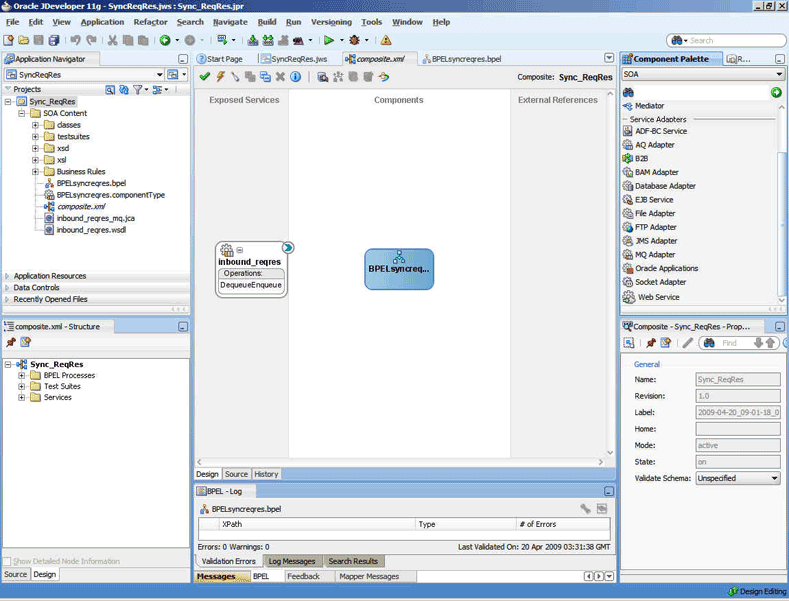Click the Cut scissors icon

[112, 40]
